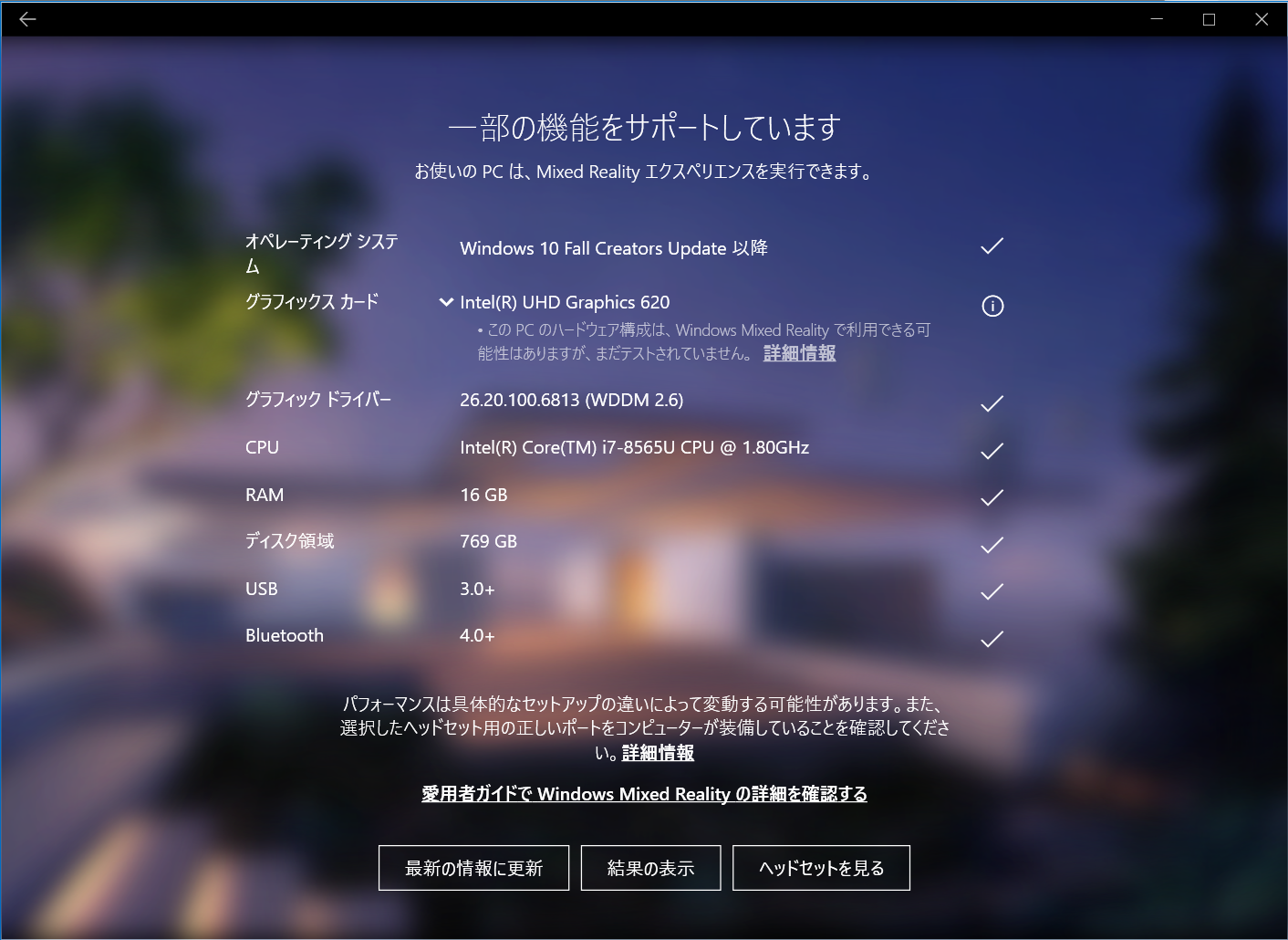Click the back arrow at top left
1288x940 pixels.
tap(27, 18)
